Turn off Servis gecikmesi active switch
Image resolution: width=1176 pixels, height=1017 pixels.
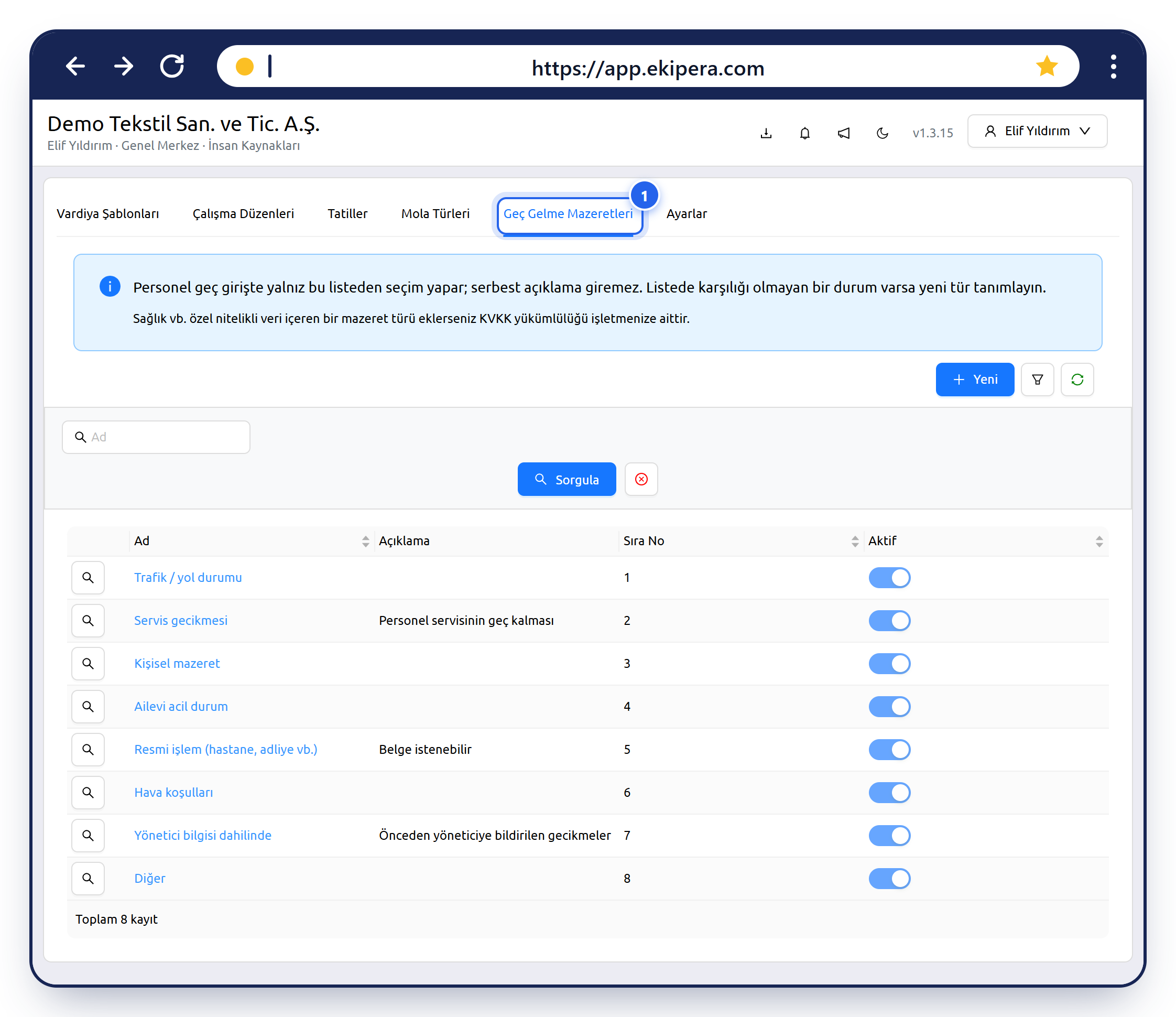[x=889, y=621]
